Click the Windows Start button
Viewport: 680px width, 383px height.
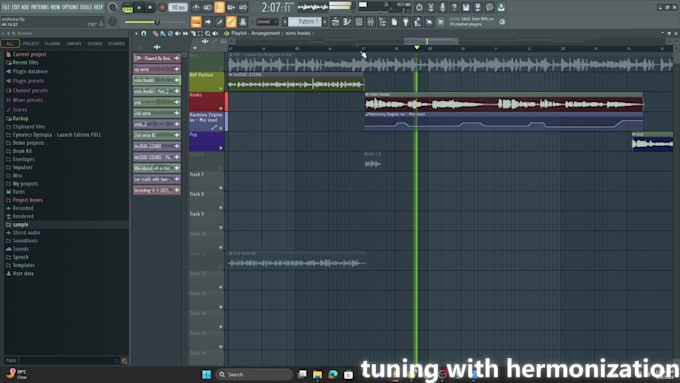coord(206,374)
